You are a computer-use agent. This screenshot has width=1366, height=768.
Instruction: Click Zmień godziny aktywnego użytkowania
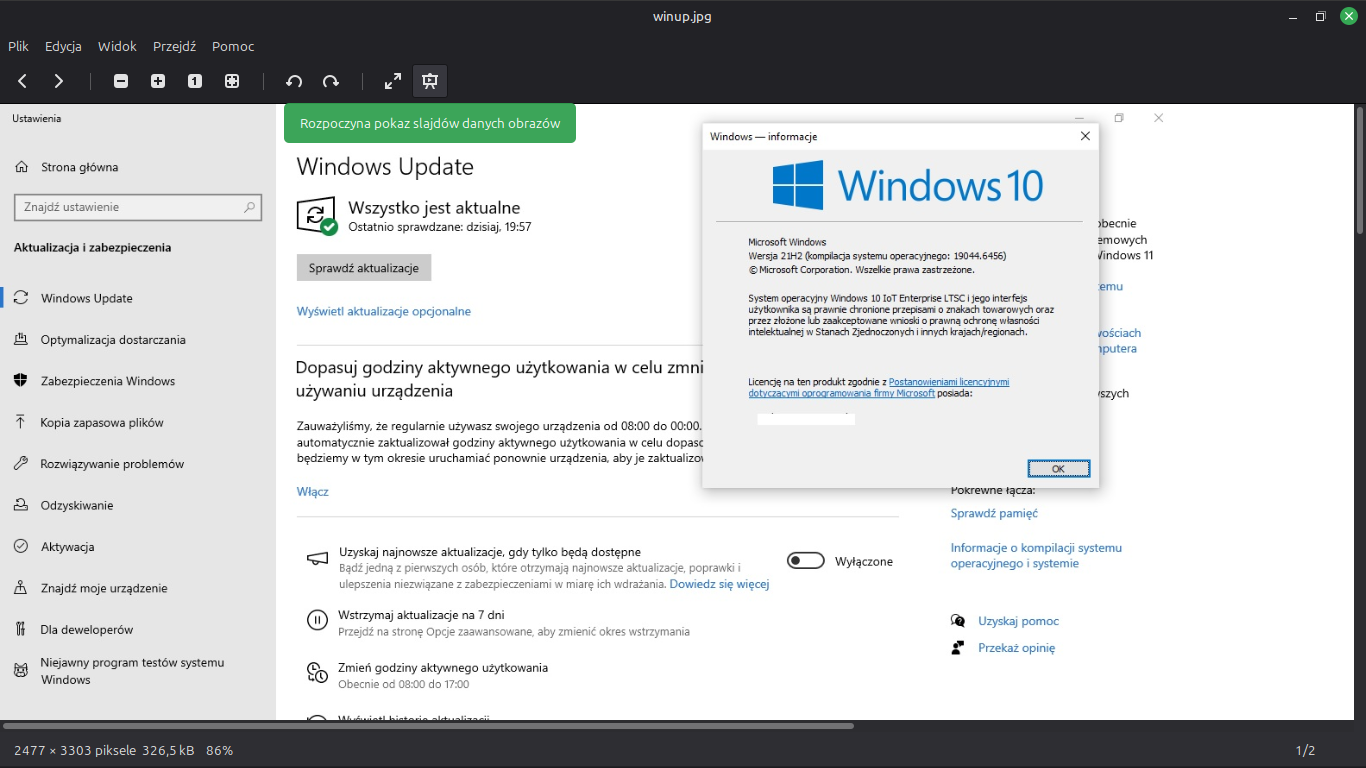[443, 667]
